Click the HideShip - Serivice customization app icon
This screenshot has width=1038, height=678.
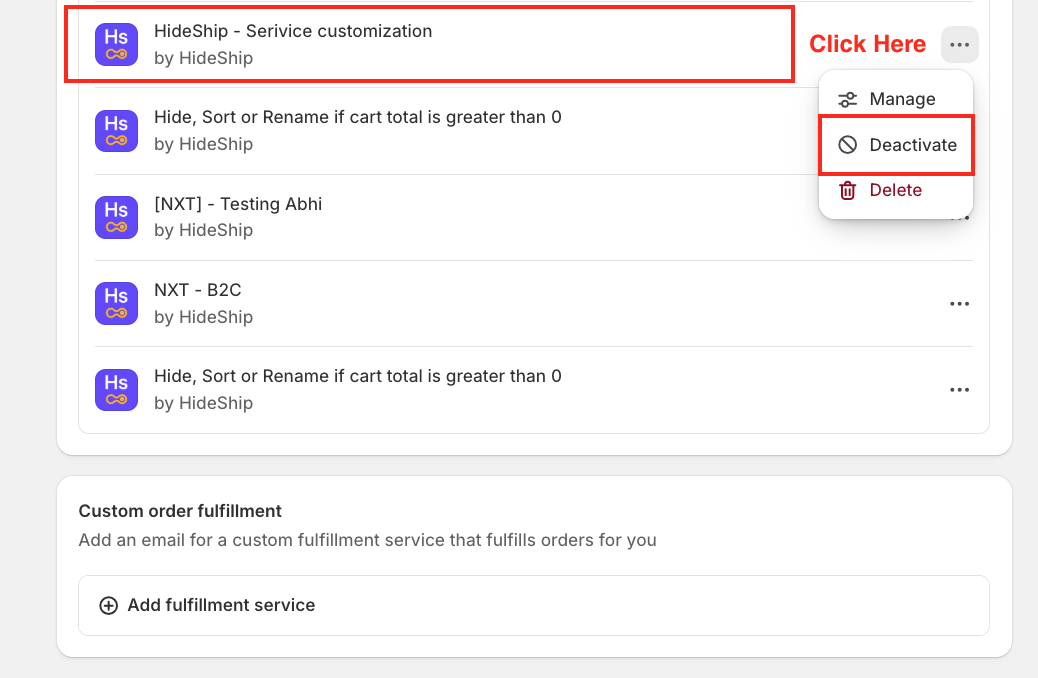(x=116, y=44)
